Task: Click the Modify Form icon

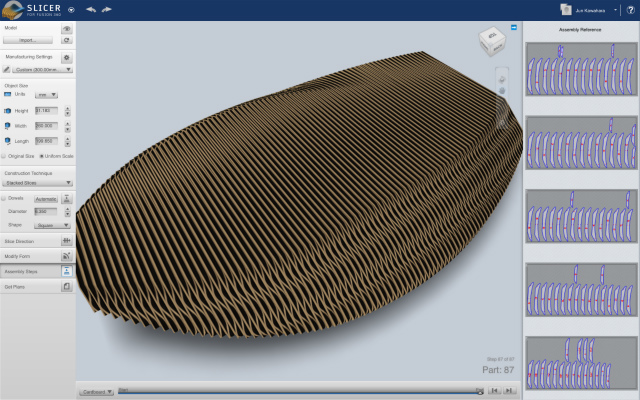Action: (x=67, y=256)
